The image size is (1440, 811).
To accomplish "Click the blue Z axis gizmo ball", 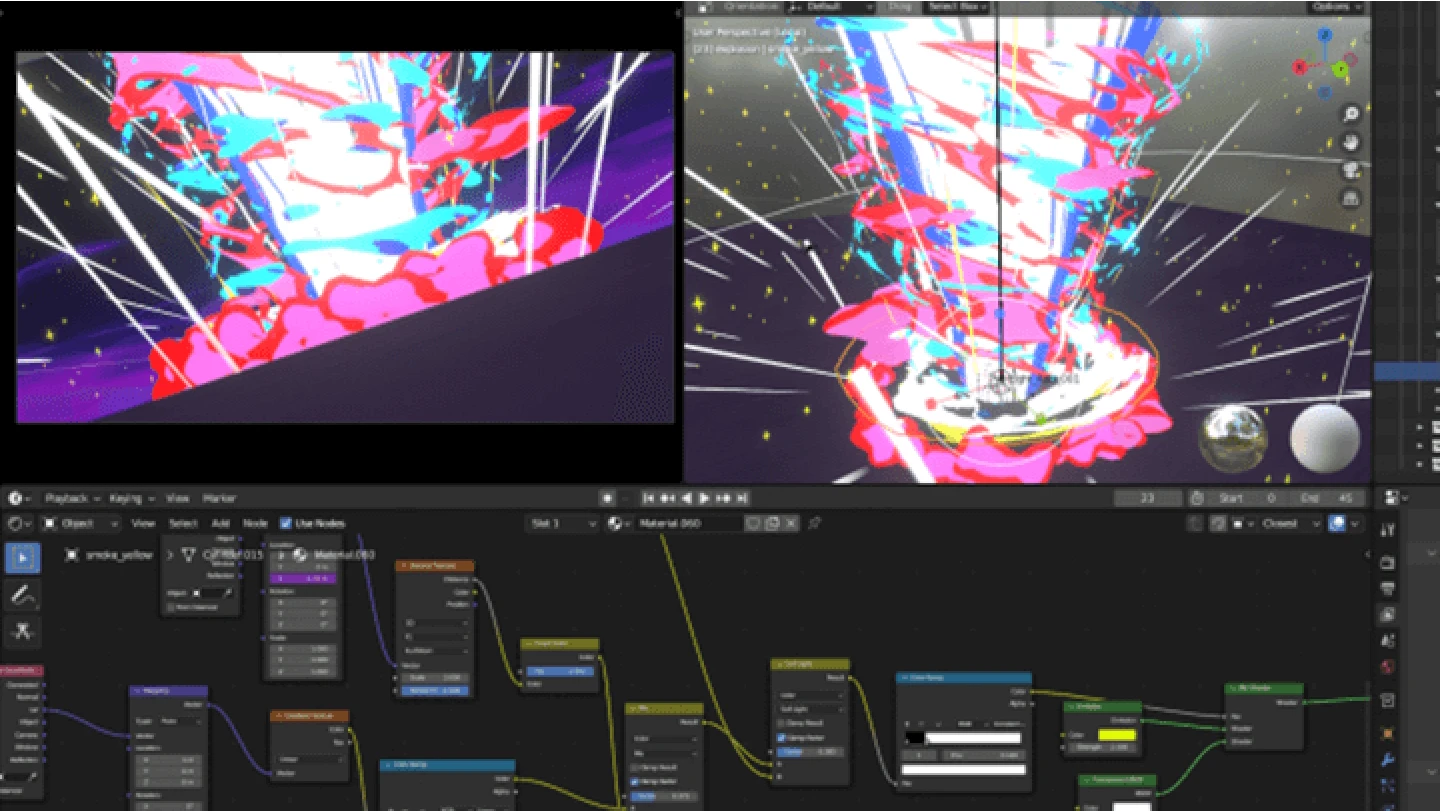I will click(1325, 35).
